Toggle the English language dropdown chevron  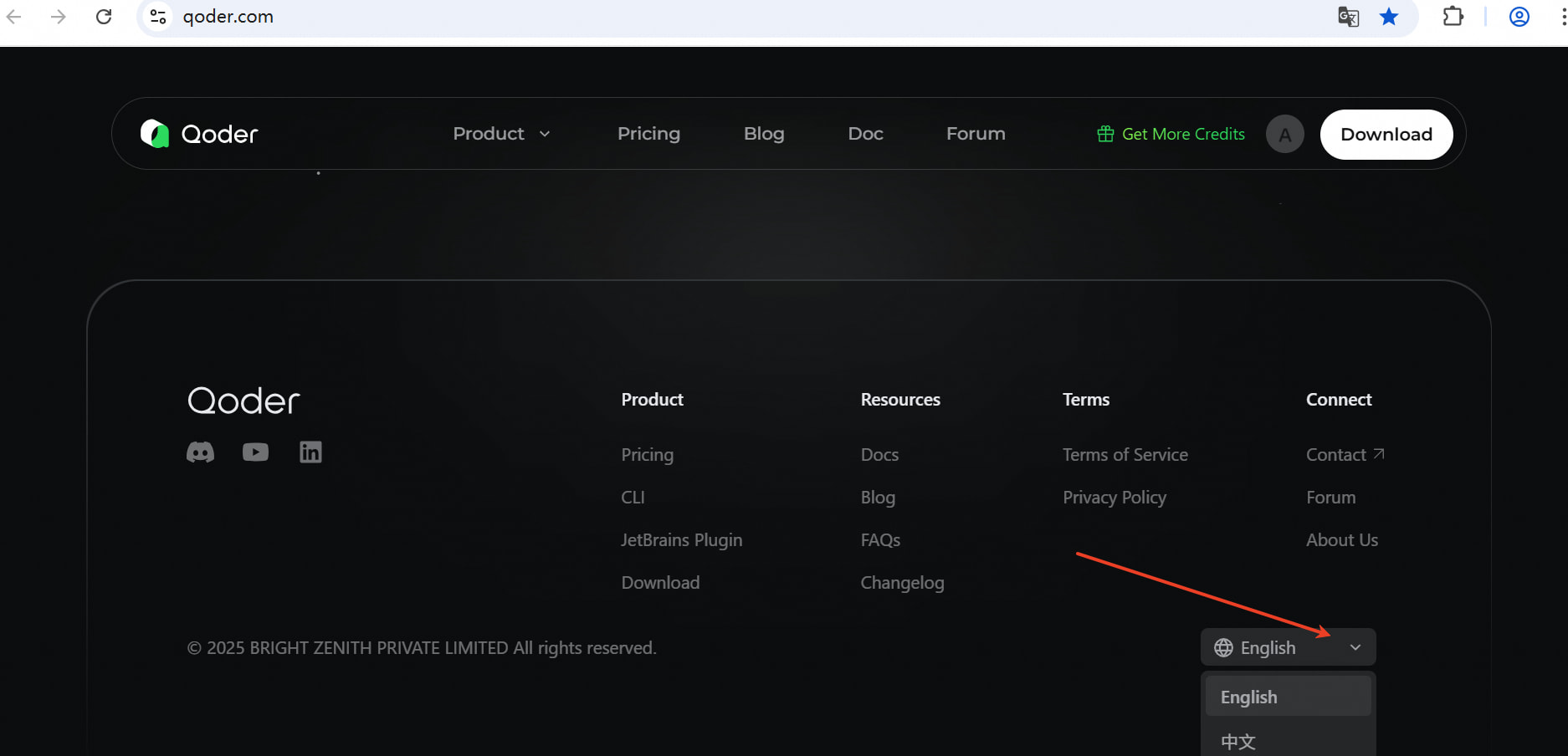(x=1355, y=648)
